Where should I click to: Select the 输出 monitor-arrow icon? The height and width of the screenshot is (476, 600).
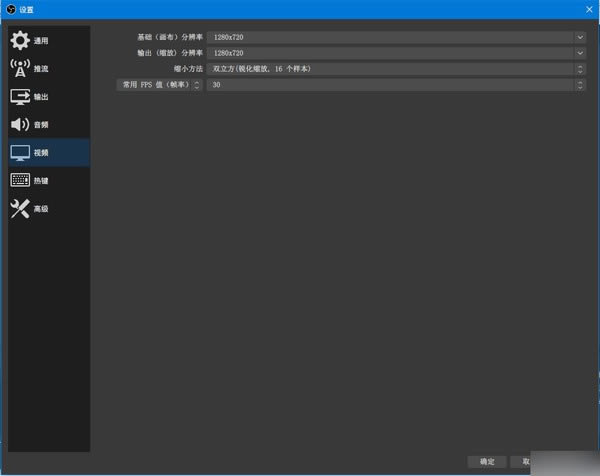[x=20, y=97]
